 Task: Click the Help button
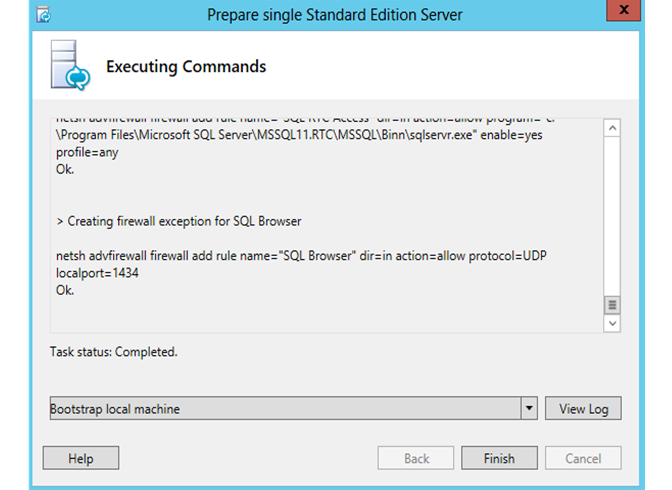tap(81, 458)
